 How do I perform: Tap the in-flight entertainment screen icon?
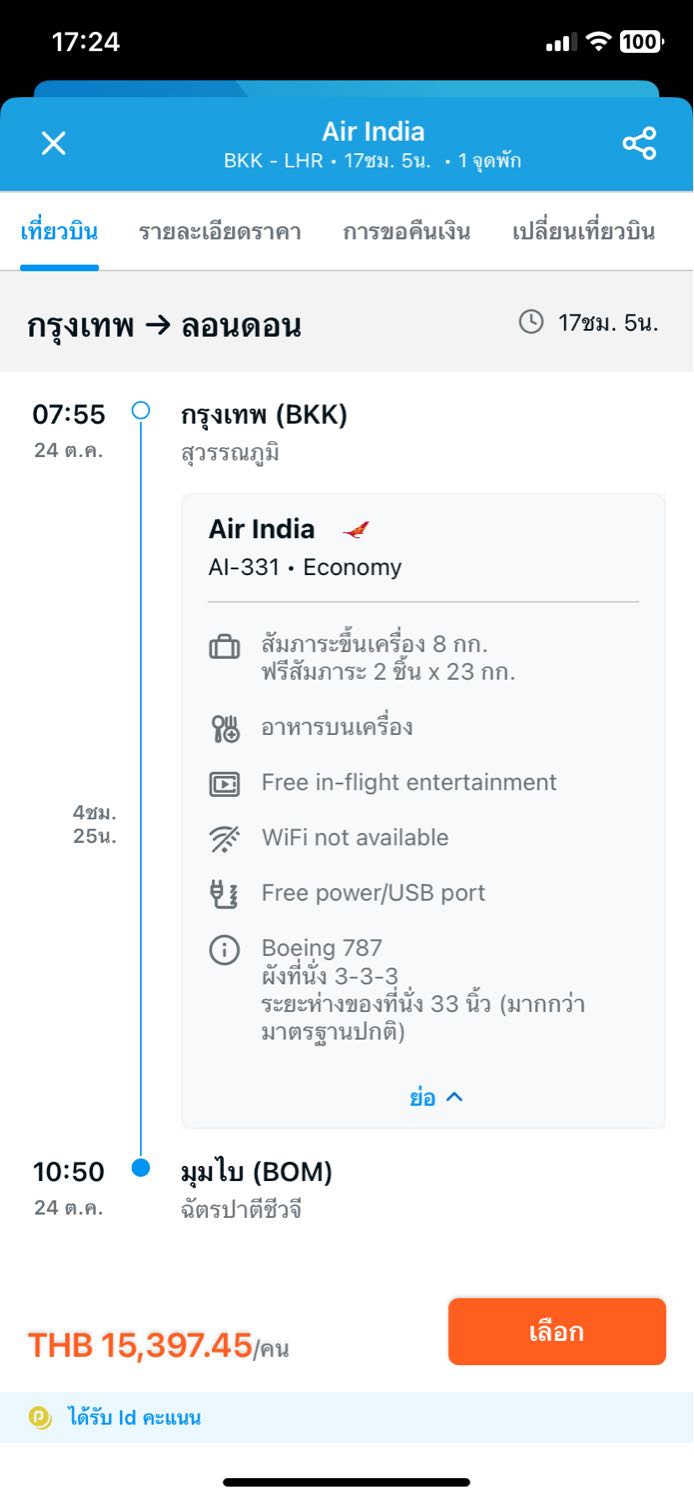pyautogui.click(x=224, y=783)
